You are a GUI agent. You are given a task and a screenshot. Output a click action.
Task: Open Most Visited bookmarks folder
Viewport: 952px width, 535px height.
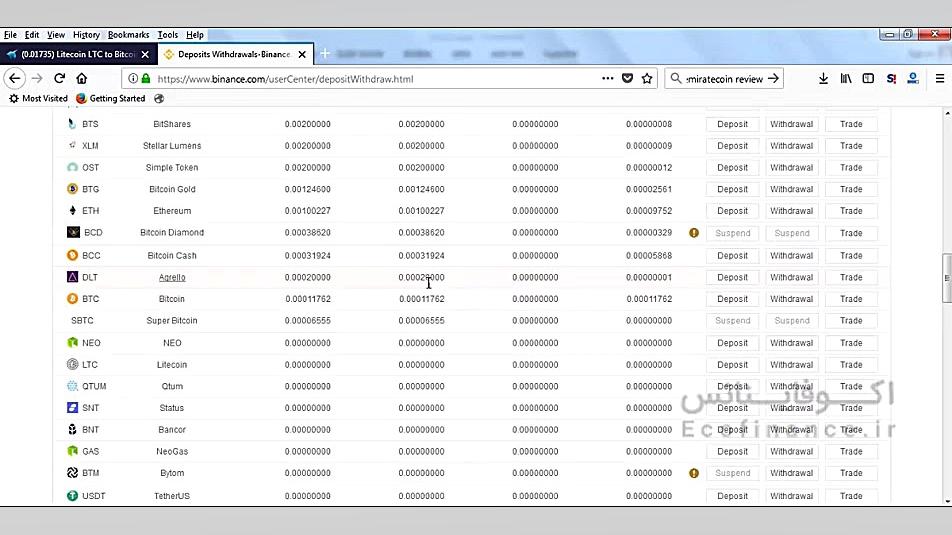click(x=38, y=98)
